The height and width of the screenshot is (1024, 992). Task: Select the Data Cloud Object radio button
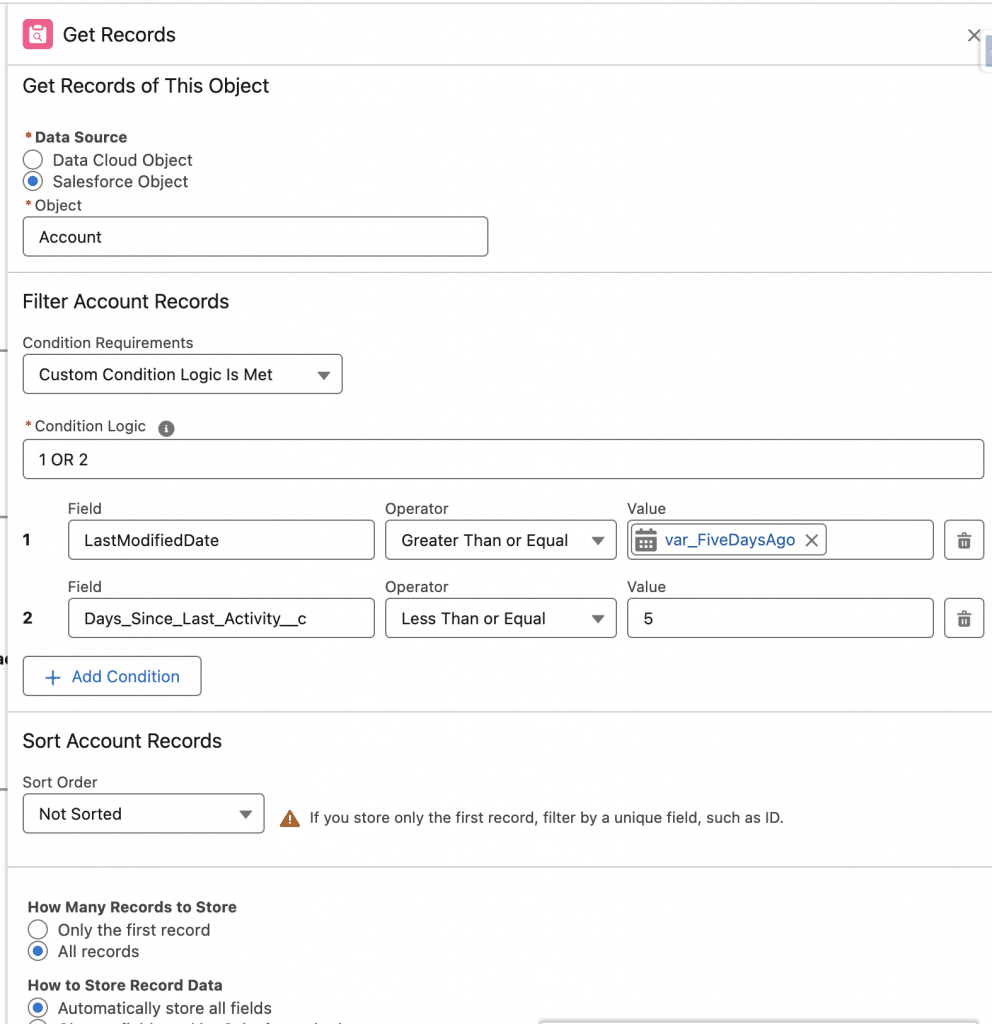pos(34,160)
